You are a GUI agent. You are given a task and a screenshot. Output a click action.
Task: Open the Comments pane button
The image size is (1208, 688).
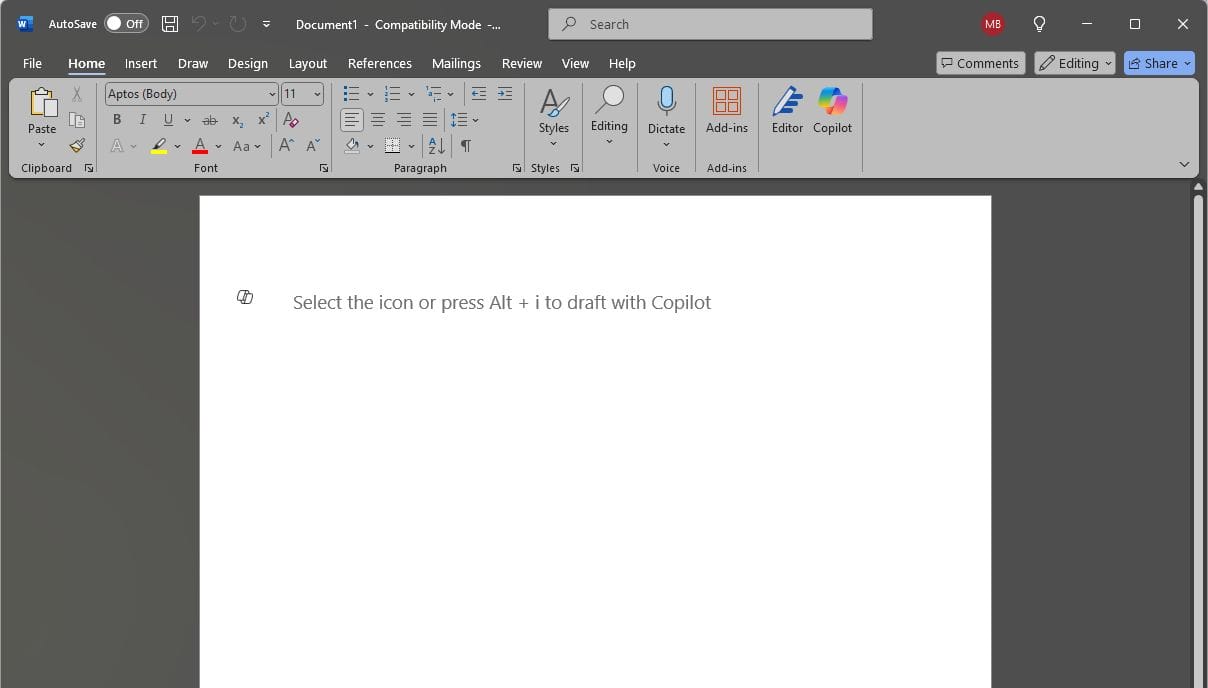point(979,63)
